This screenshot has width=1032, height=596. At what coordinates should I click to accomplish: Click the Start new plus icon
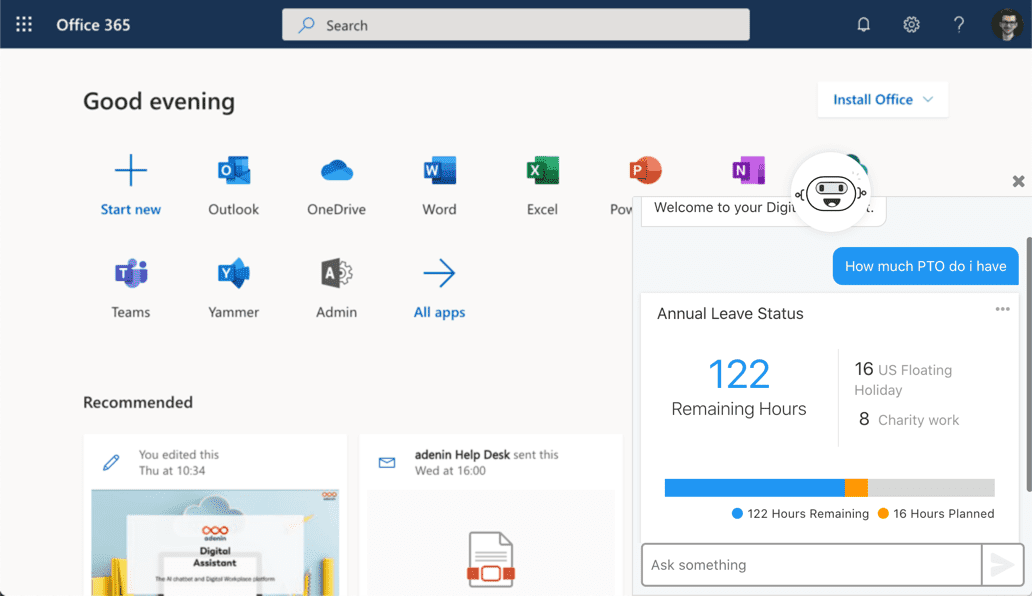point(130,170)
